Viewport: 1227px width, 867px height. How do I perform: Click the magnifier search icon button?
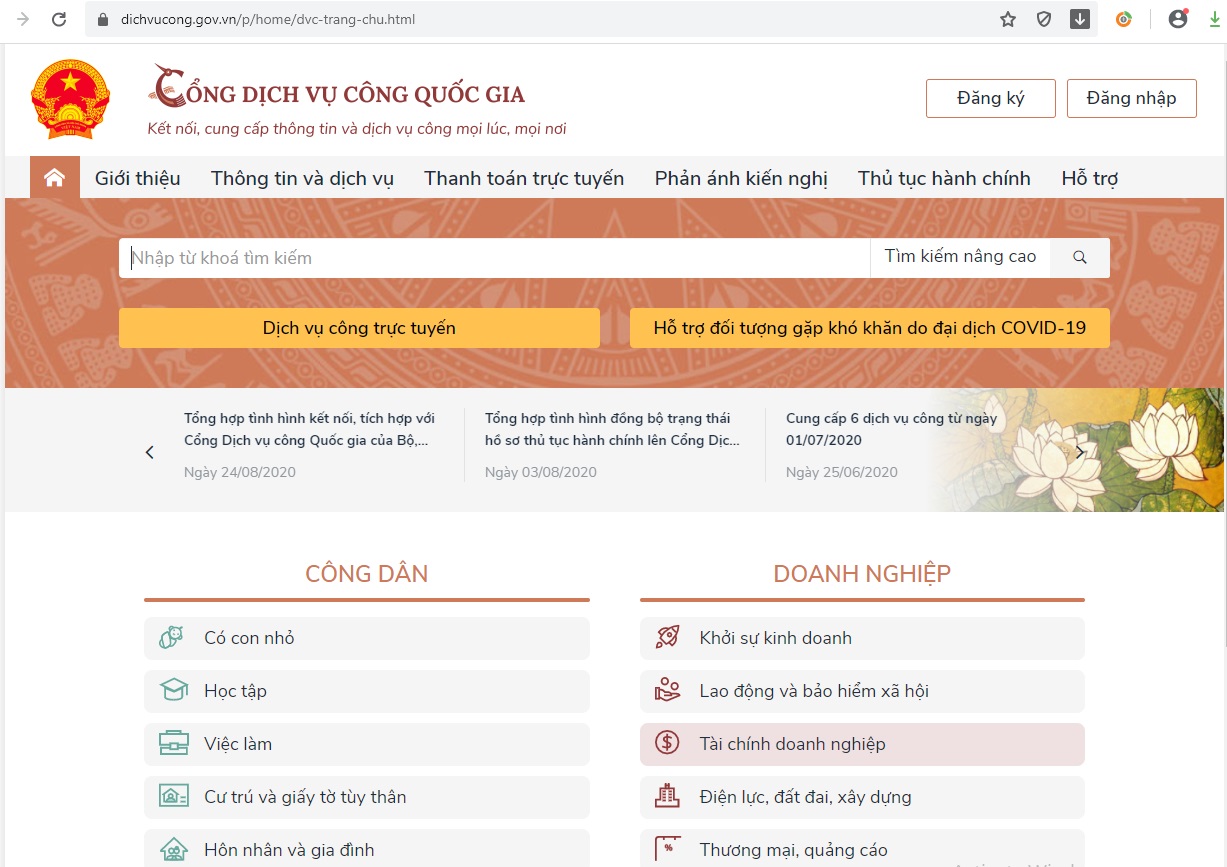pos(1080,257)
